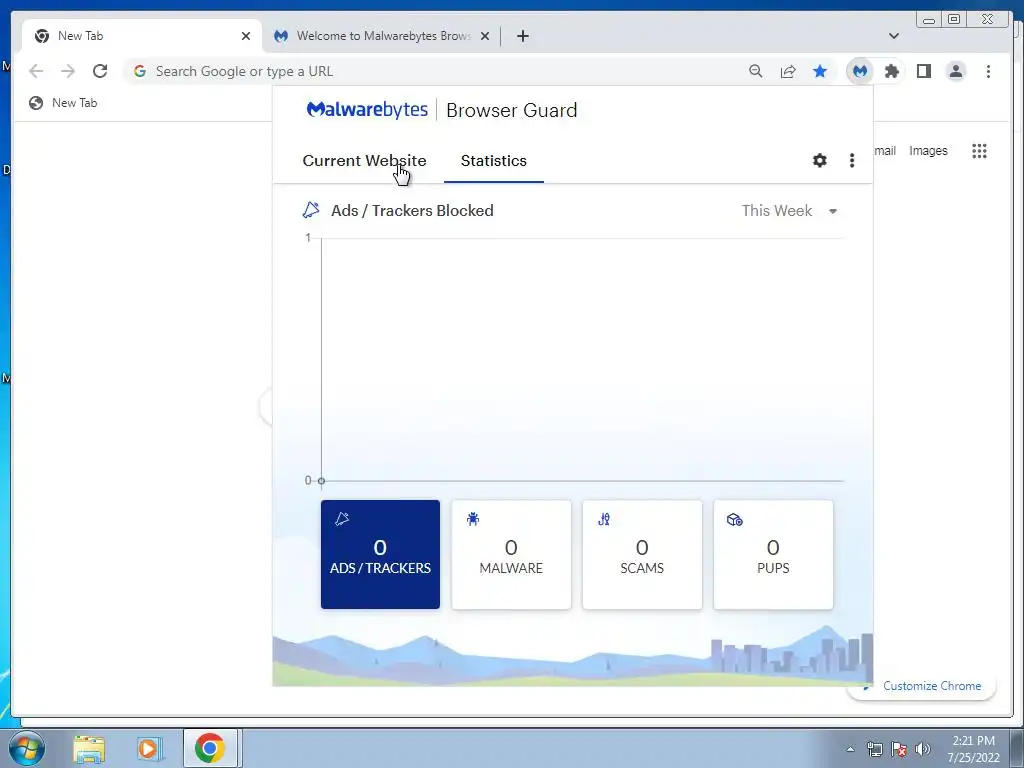Click the Malwarebytes extension toolbar icon
The width and height of the screenshot is (1024, 768).
(x=860, y=71)
